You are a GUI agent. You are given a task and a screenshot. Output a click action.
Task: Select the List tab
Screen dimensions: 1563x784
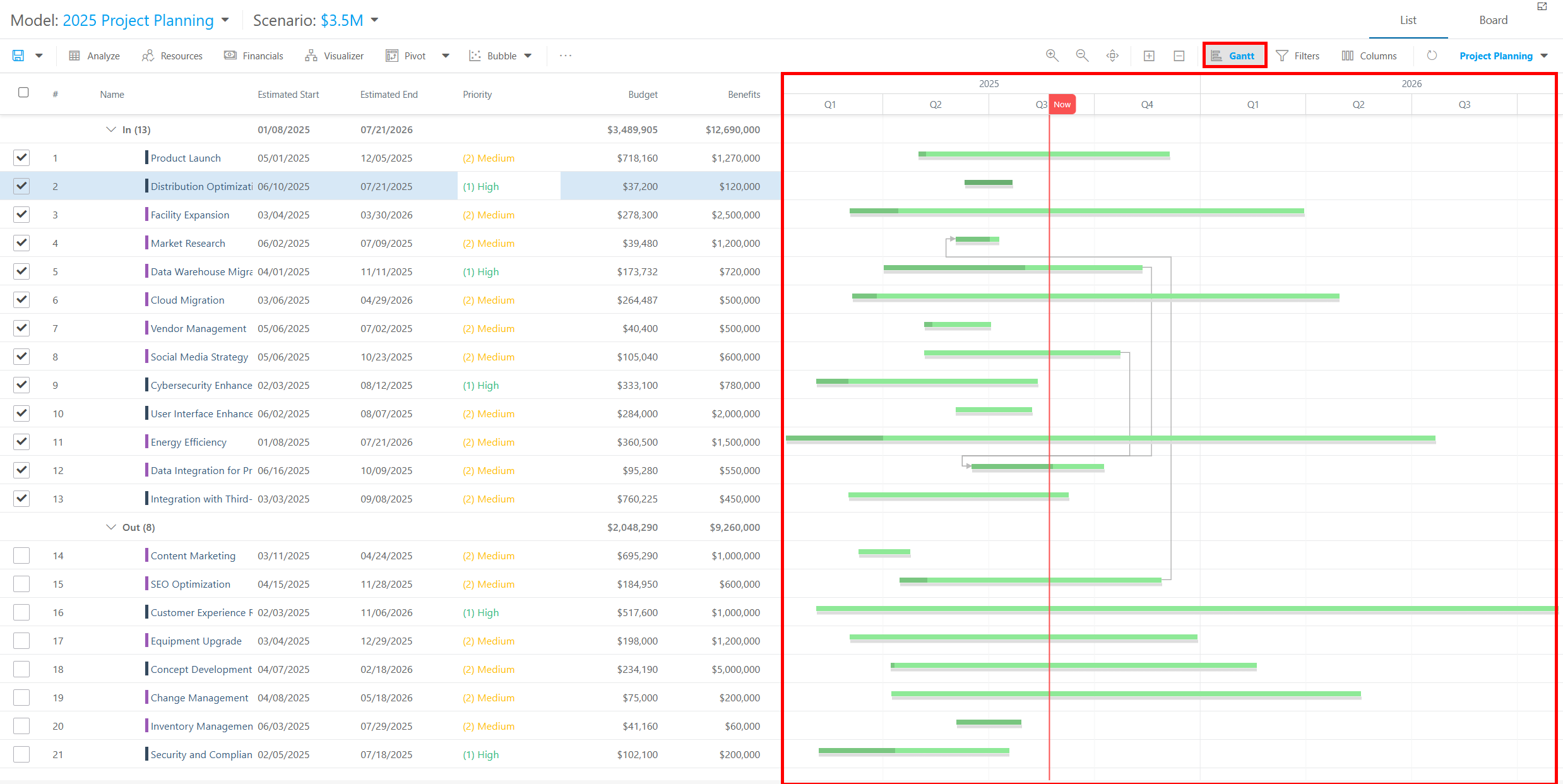point(1408,20)
